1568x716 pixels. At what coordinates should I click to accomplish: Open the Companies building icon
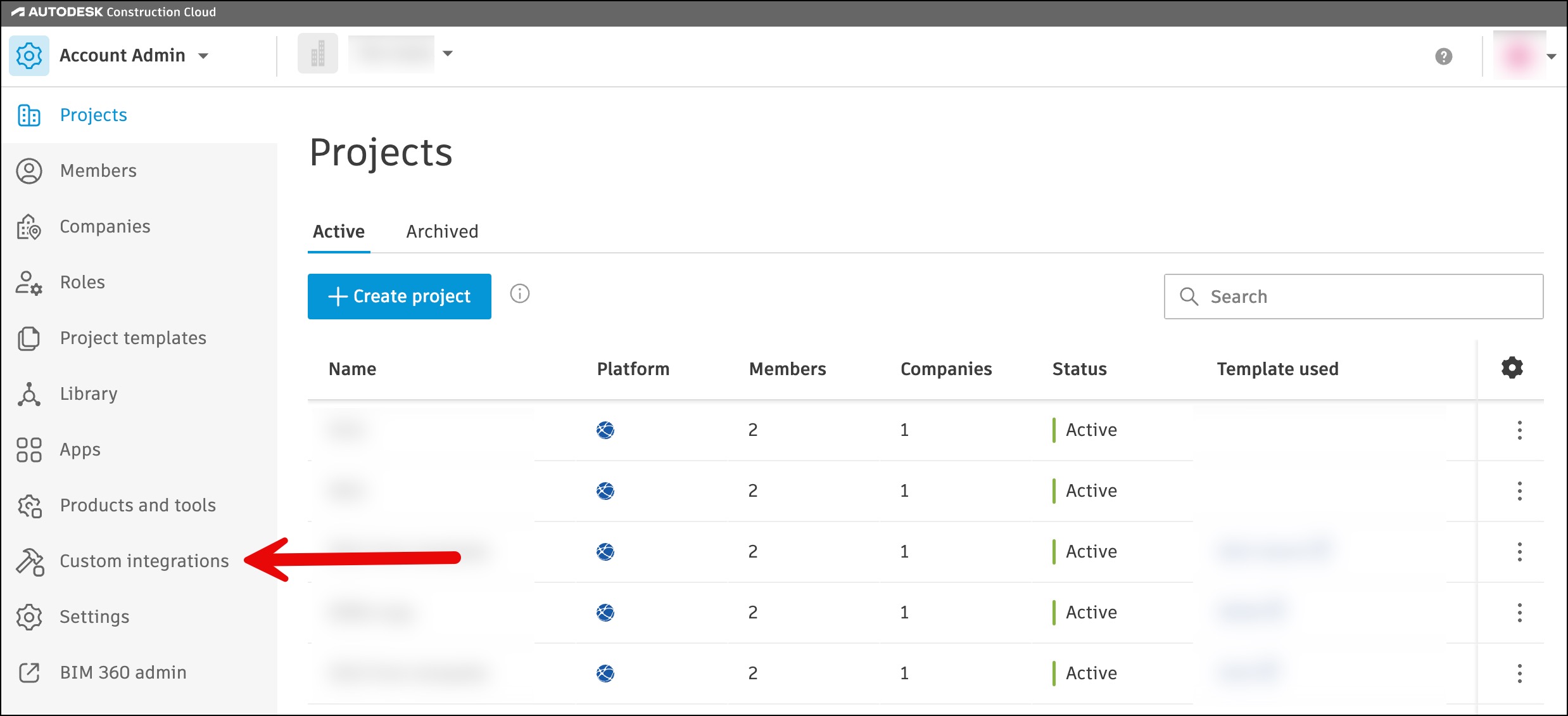(29, 227)
